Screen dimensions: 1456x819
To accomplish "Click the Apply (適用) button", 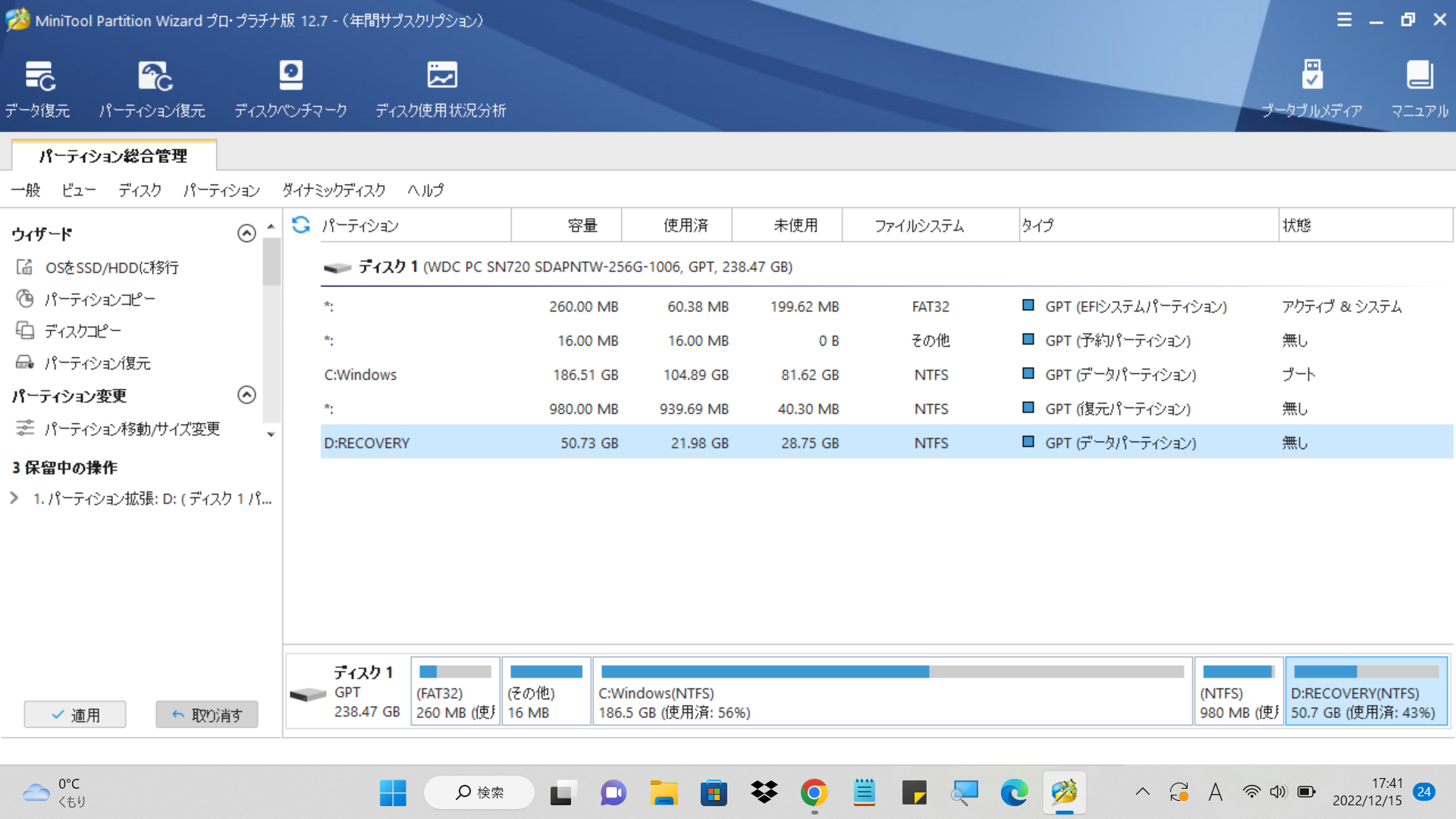I will [75, 714].
